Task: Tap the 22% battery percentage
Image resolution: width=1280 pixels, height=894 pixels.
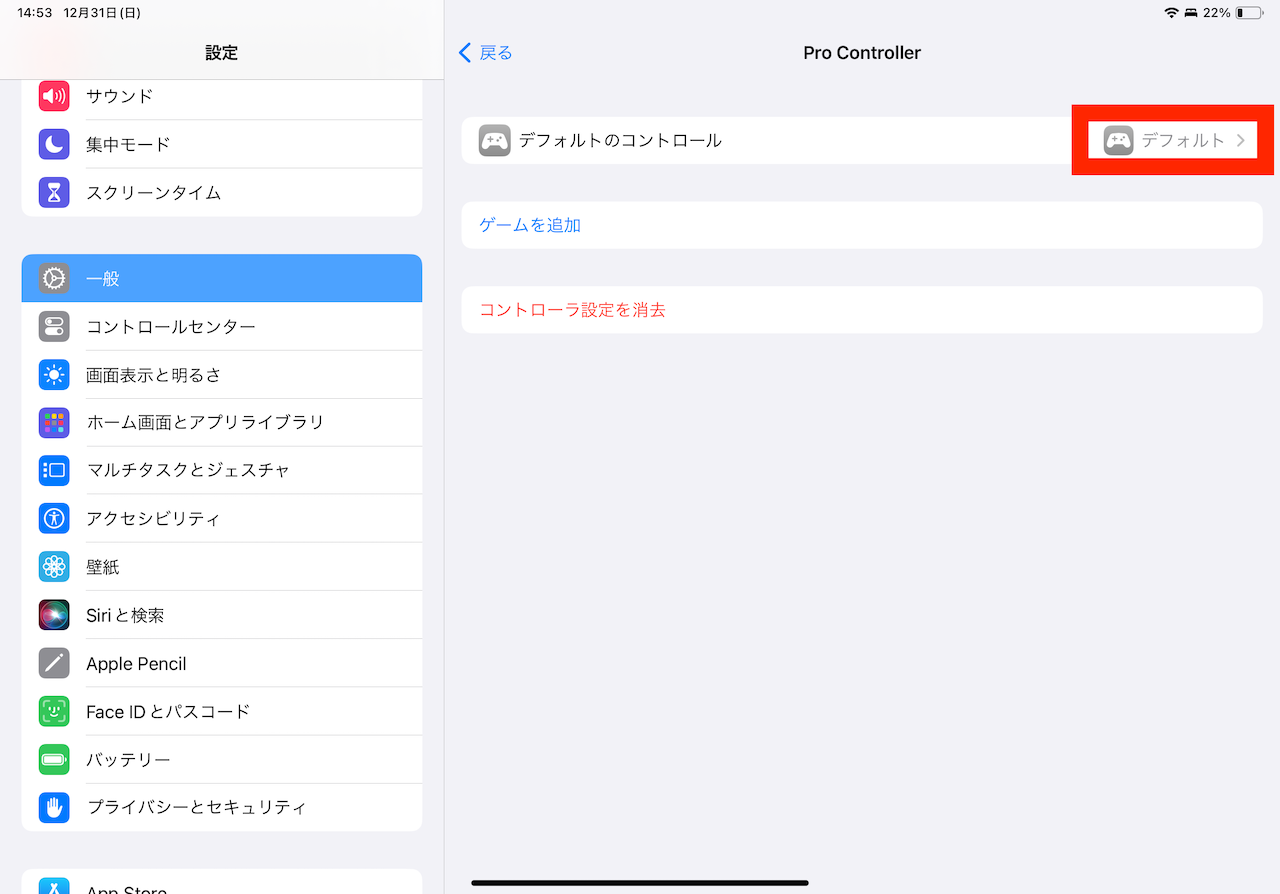Action: (x=1217, y=13)
